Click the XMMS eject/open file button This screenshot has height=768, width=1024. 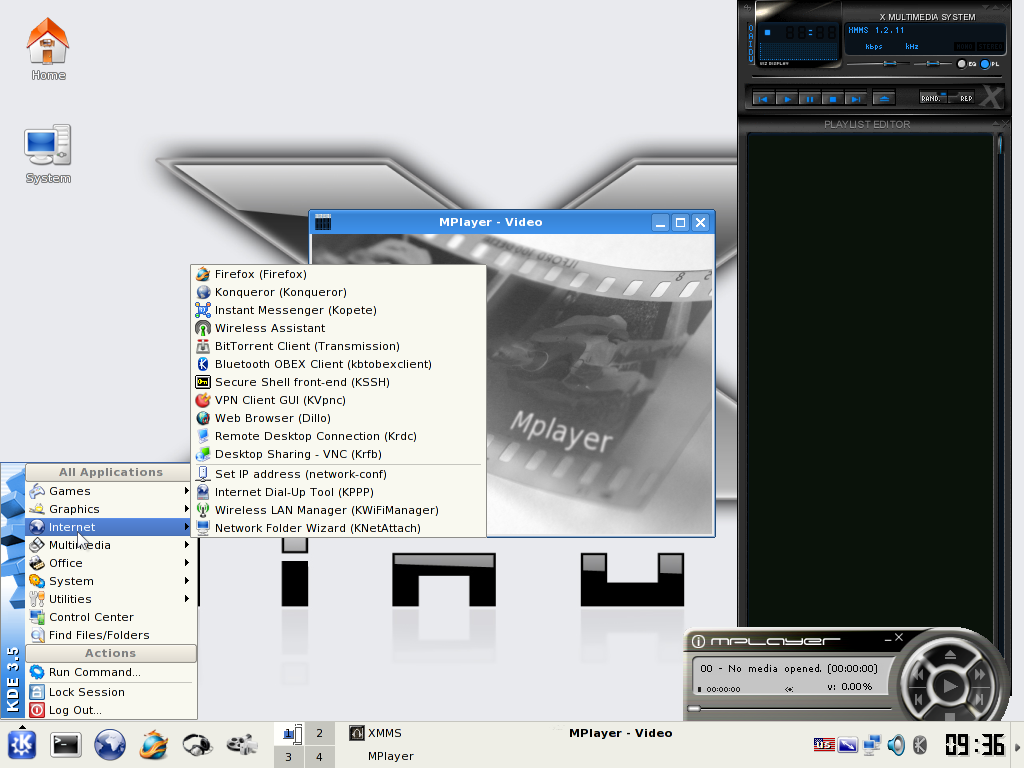[884, 99]
